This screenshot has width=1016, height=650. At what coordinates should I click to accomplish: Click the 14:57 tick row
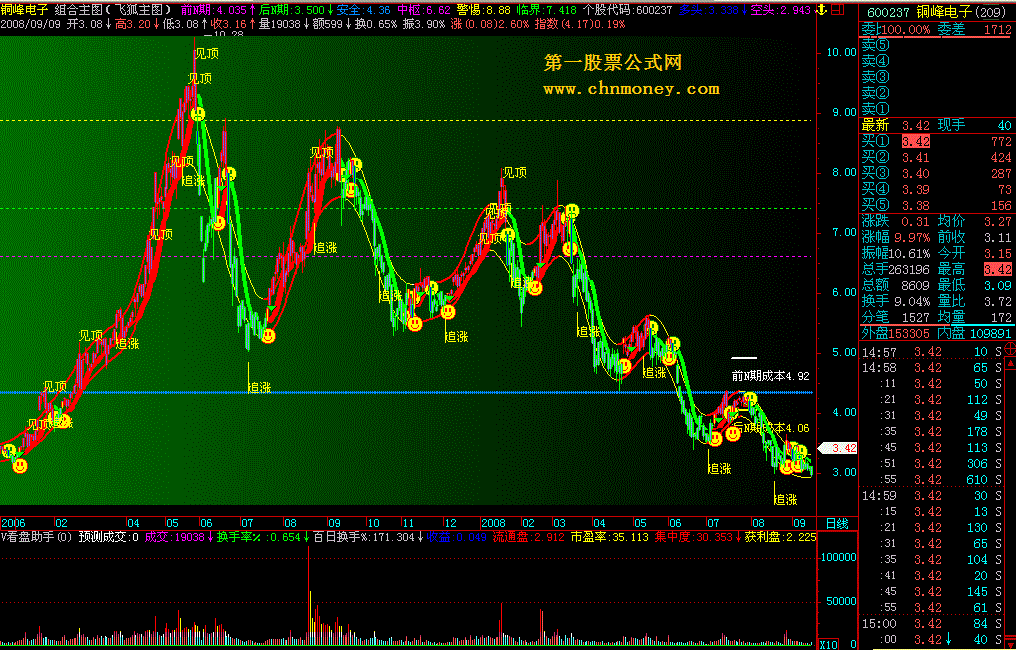click(x=932, y=352)
